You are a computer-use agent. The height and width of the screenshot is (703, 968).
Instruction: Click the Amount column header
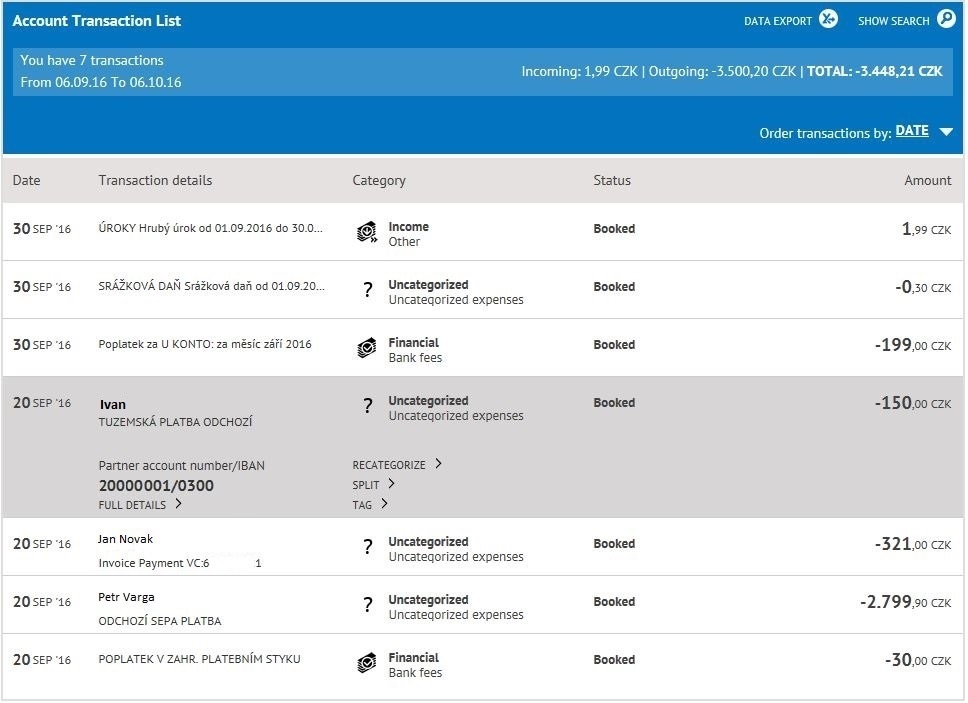[928, 180]
